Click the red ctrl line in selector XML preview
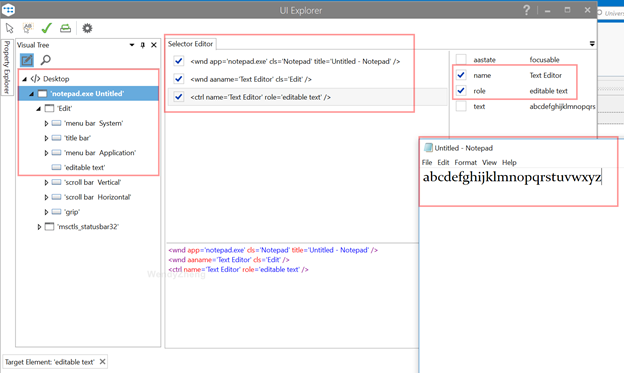This screenshot has height=373, width=624. [238, 269]
